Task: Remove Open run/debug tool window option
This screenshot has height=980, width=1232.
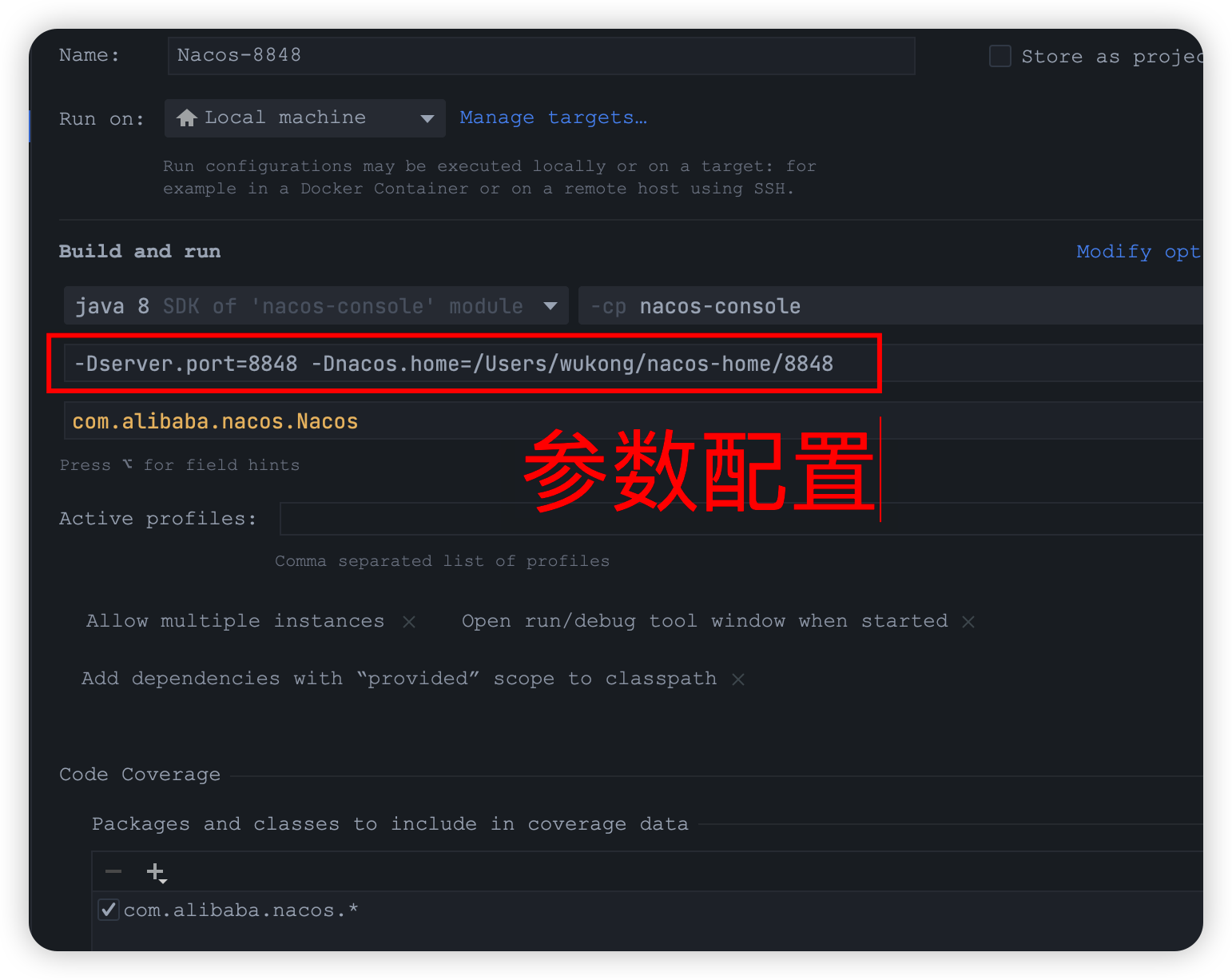Action: click(x=968, y=622)
